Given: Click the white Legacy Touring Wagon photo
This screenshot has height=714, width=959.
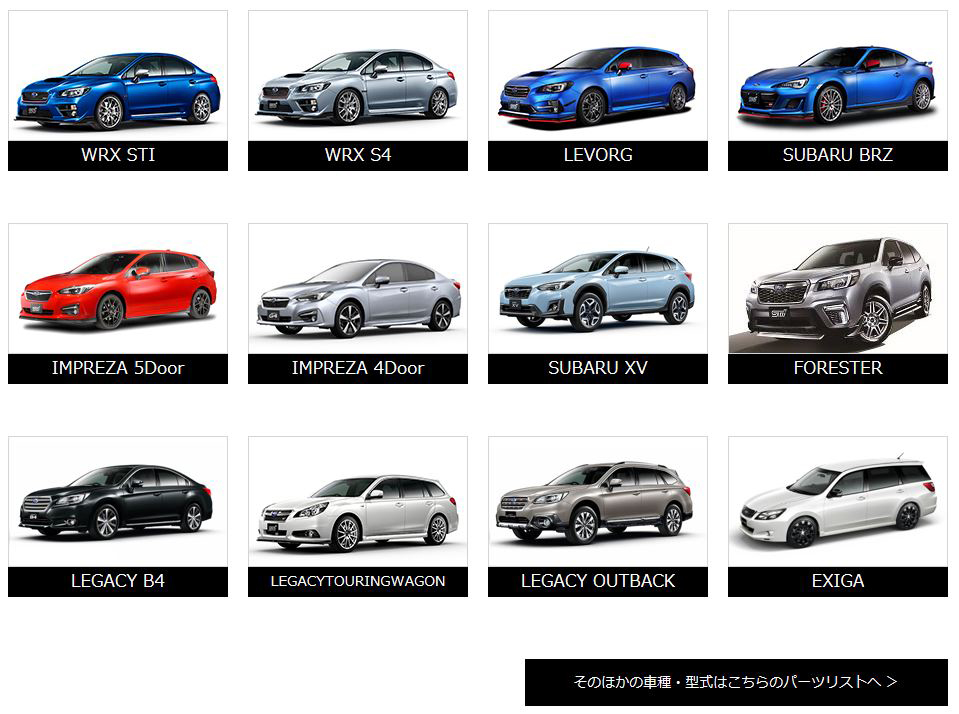Looking at the screenshot, I should (358, 510).
